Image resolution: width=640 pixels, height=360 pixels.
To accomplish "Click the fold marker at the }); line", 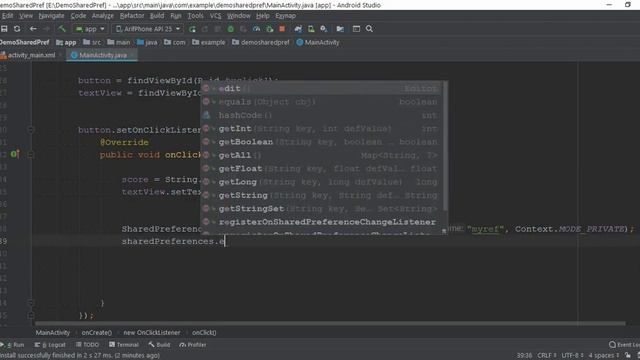I will point(31,316).
